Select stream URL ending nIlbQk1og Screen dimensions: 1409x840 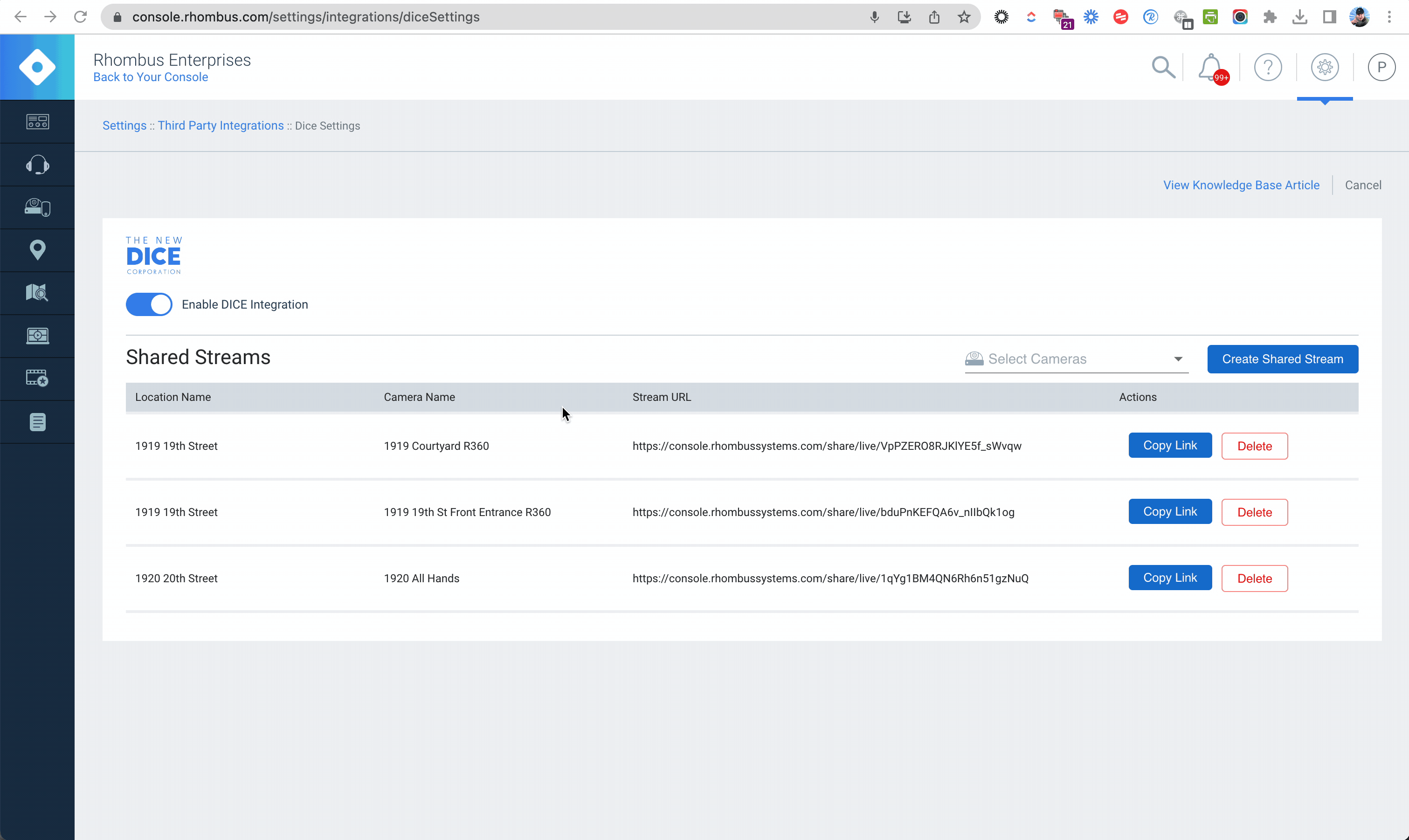[x=823, y=512]
